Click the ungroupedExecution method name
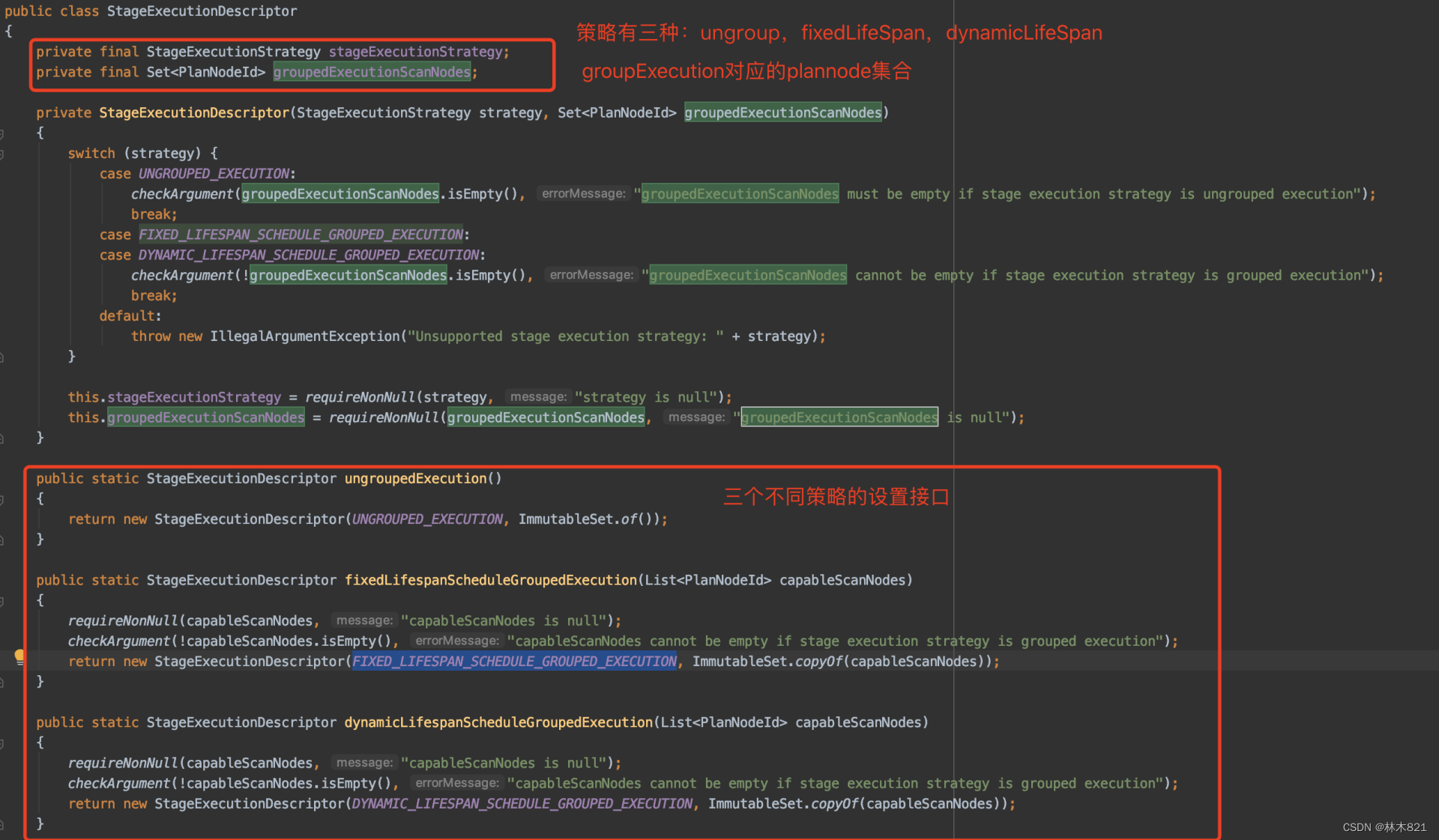The image size is (1439, 840). pyautogui.click(x=415, y=479)
